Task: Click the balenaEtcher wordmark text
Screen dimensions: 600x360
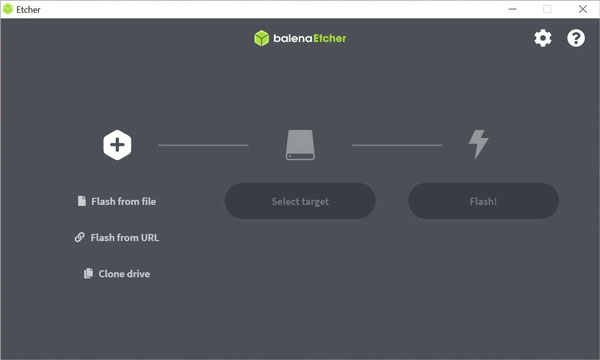Action: coord(310,38)
